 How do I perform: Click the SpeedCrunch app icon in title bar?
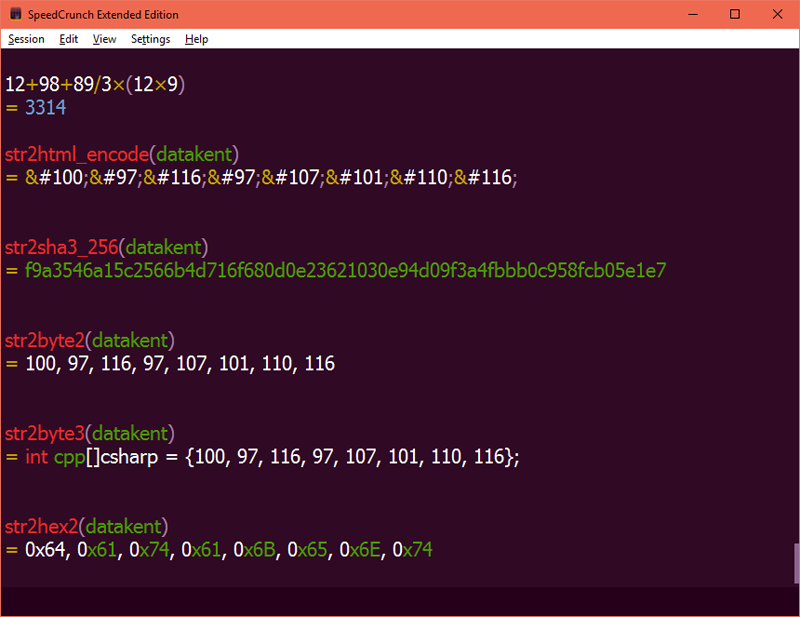(x=16, y=14)
